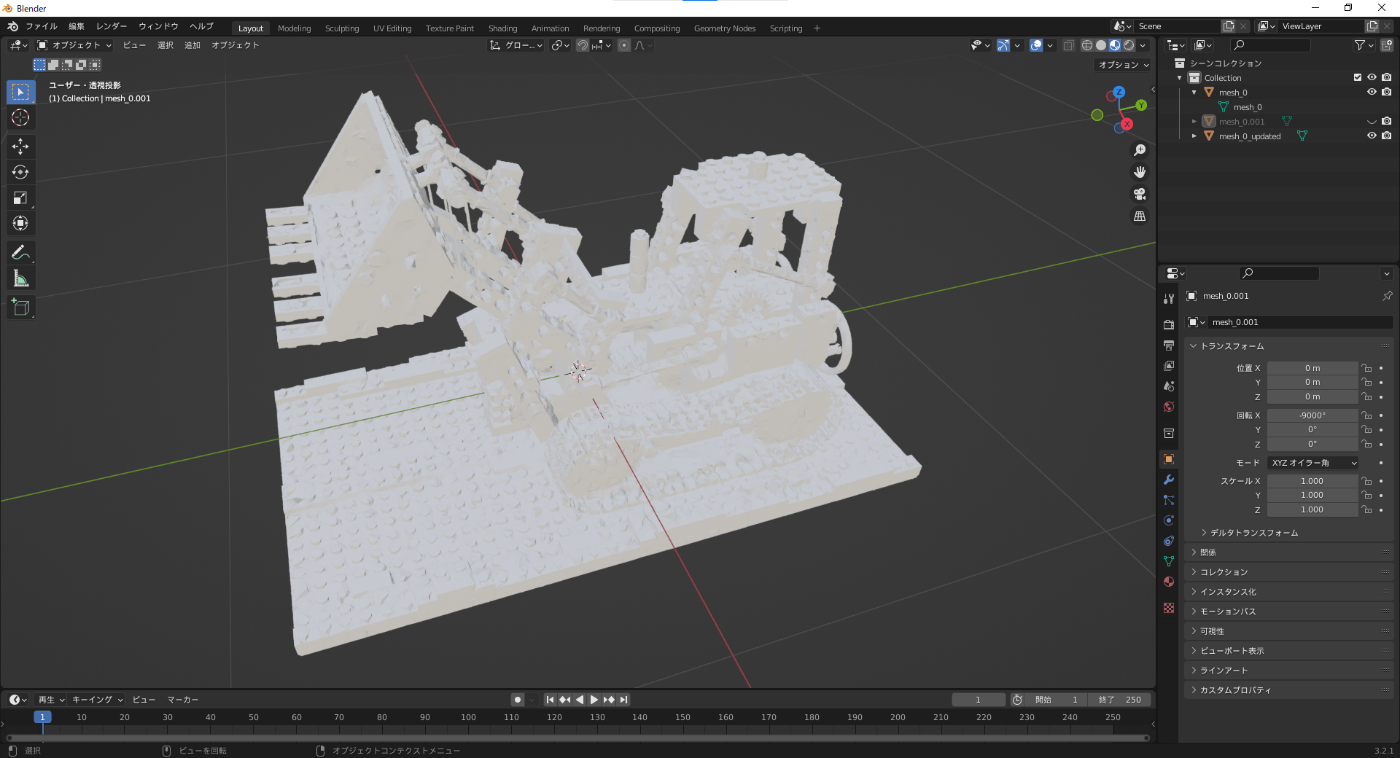Screen dimensions: 1400x758
Task: Open the ファイル menu
Action: 41,26
